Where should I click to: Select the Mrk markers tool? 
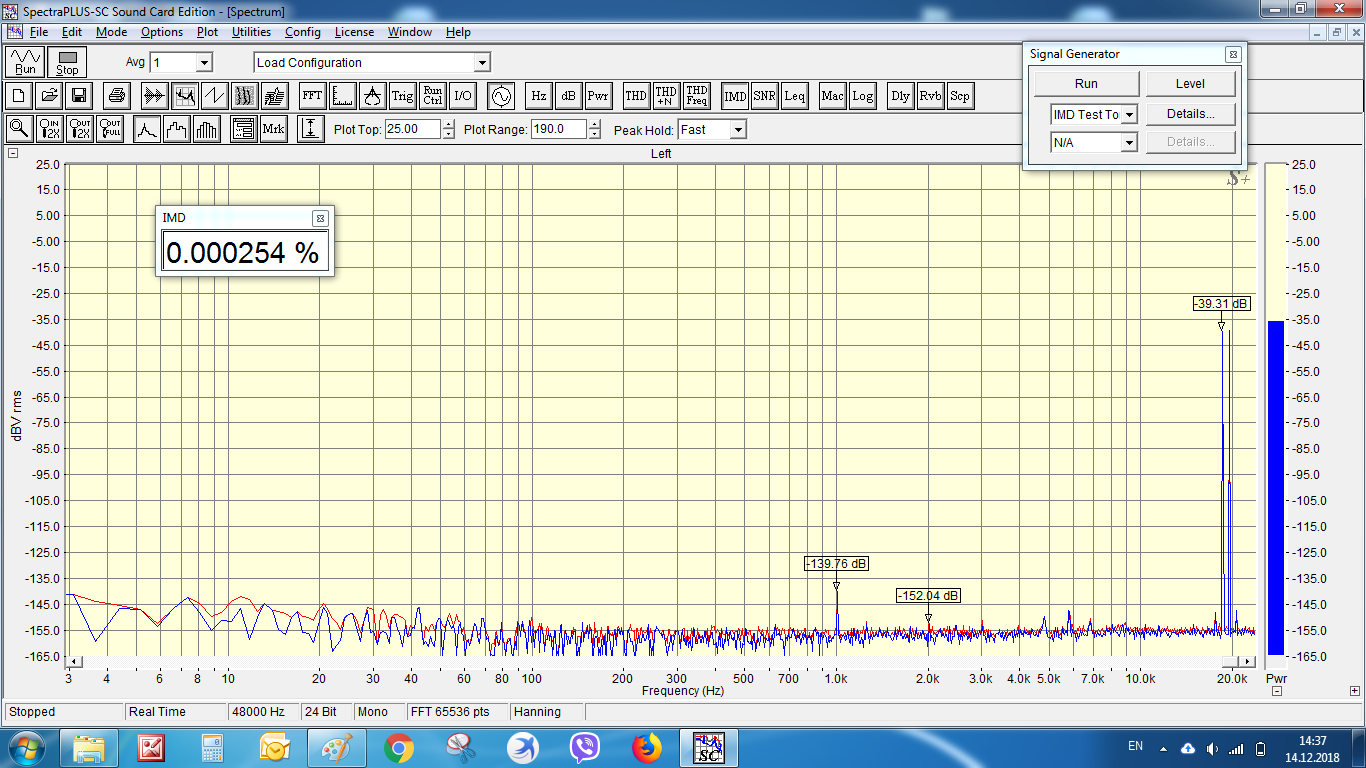[273, 129]
